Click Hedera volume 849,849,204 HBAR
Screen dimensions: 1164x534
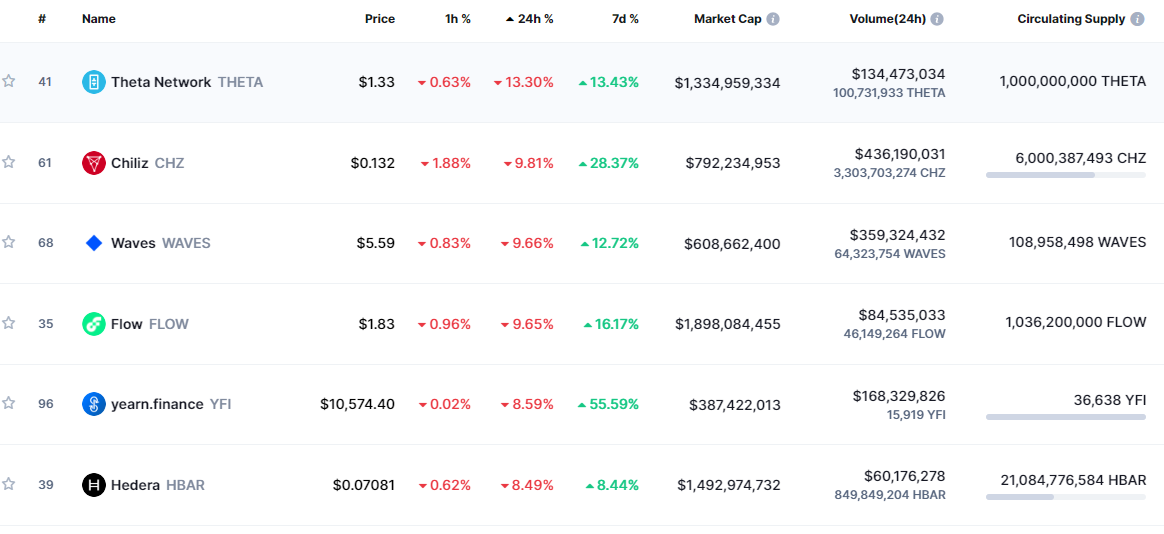coord(892,495)
